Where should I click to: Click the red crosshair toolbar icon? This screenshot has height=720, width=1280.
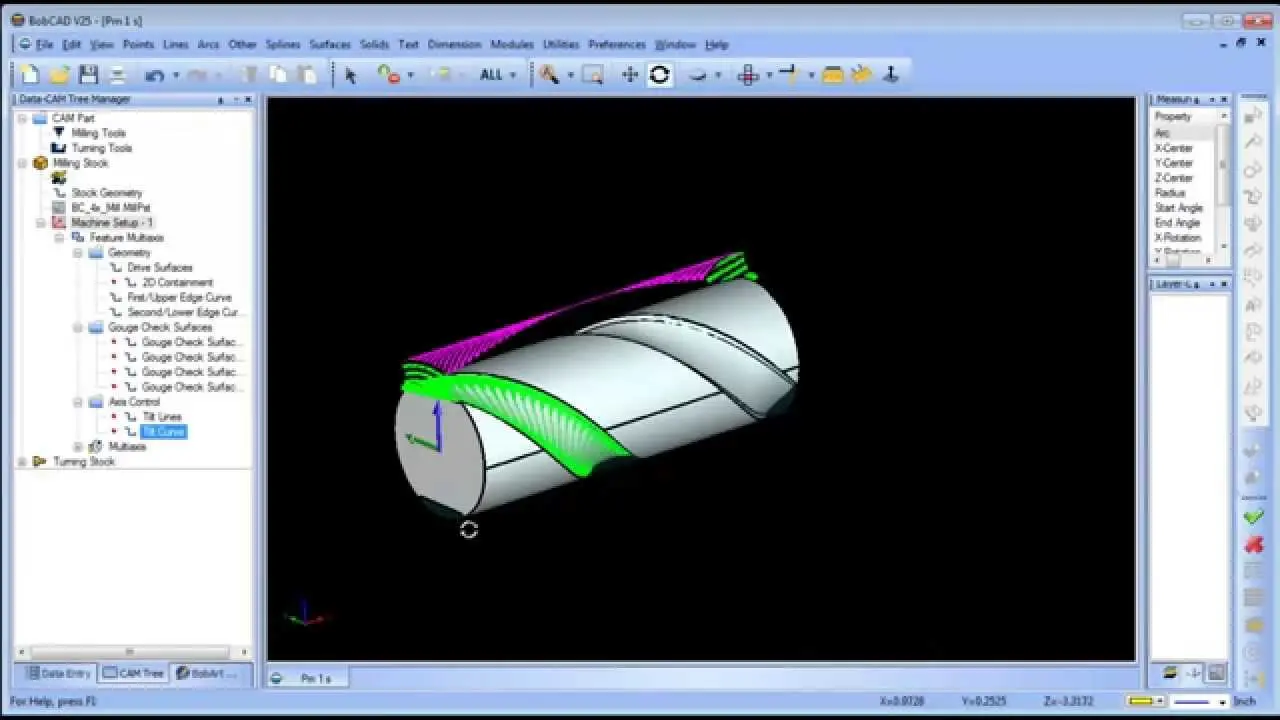click(x=748, y=75)
